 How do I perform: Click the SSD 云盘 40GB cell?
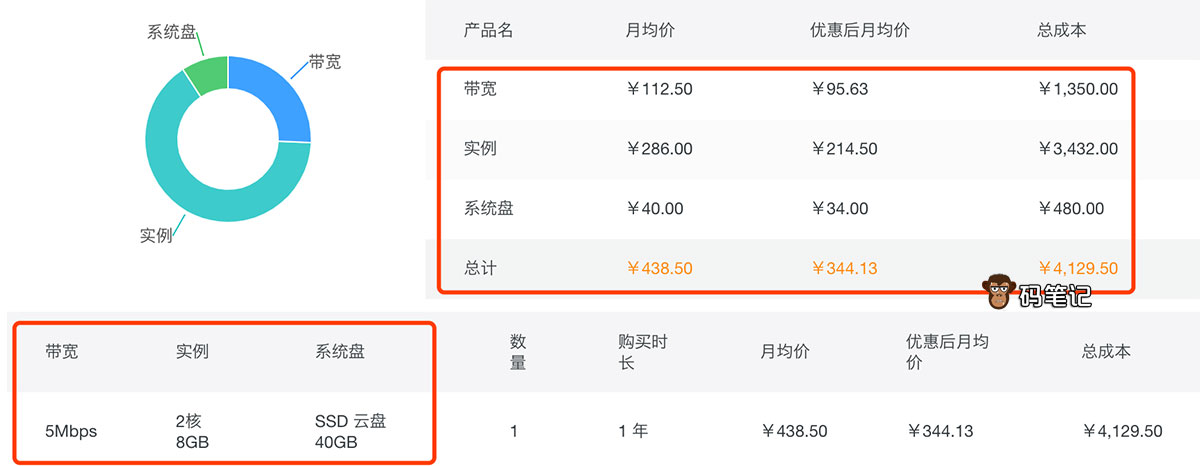point(350,431)
